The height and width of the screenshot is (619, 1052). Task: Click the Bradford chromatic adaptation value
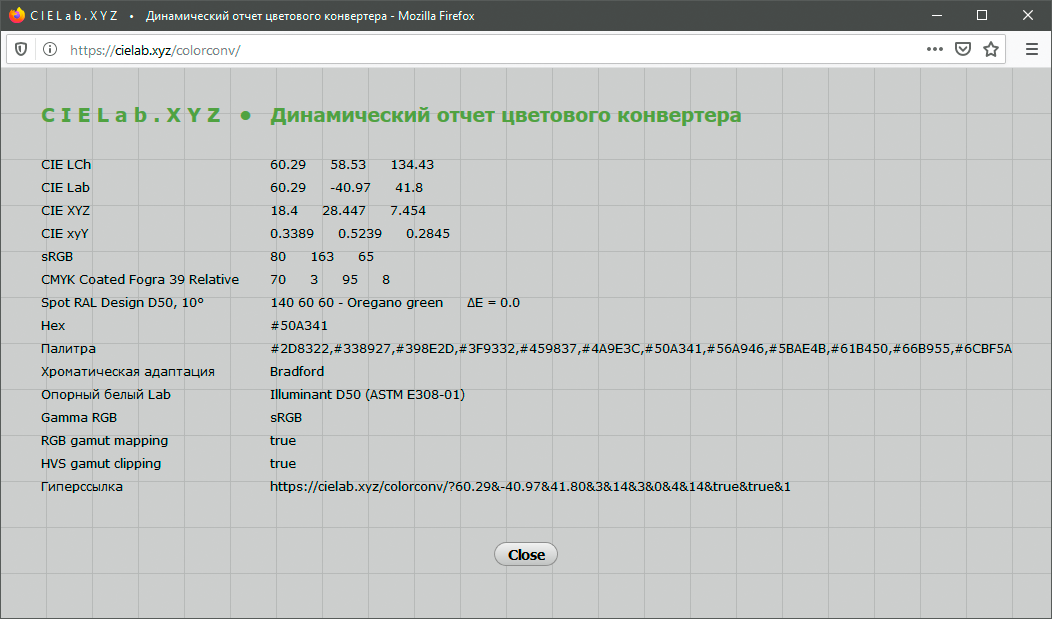297,372
